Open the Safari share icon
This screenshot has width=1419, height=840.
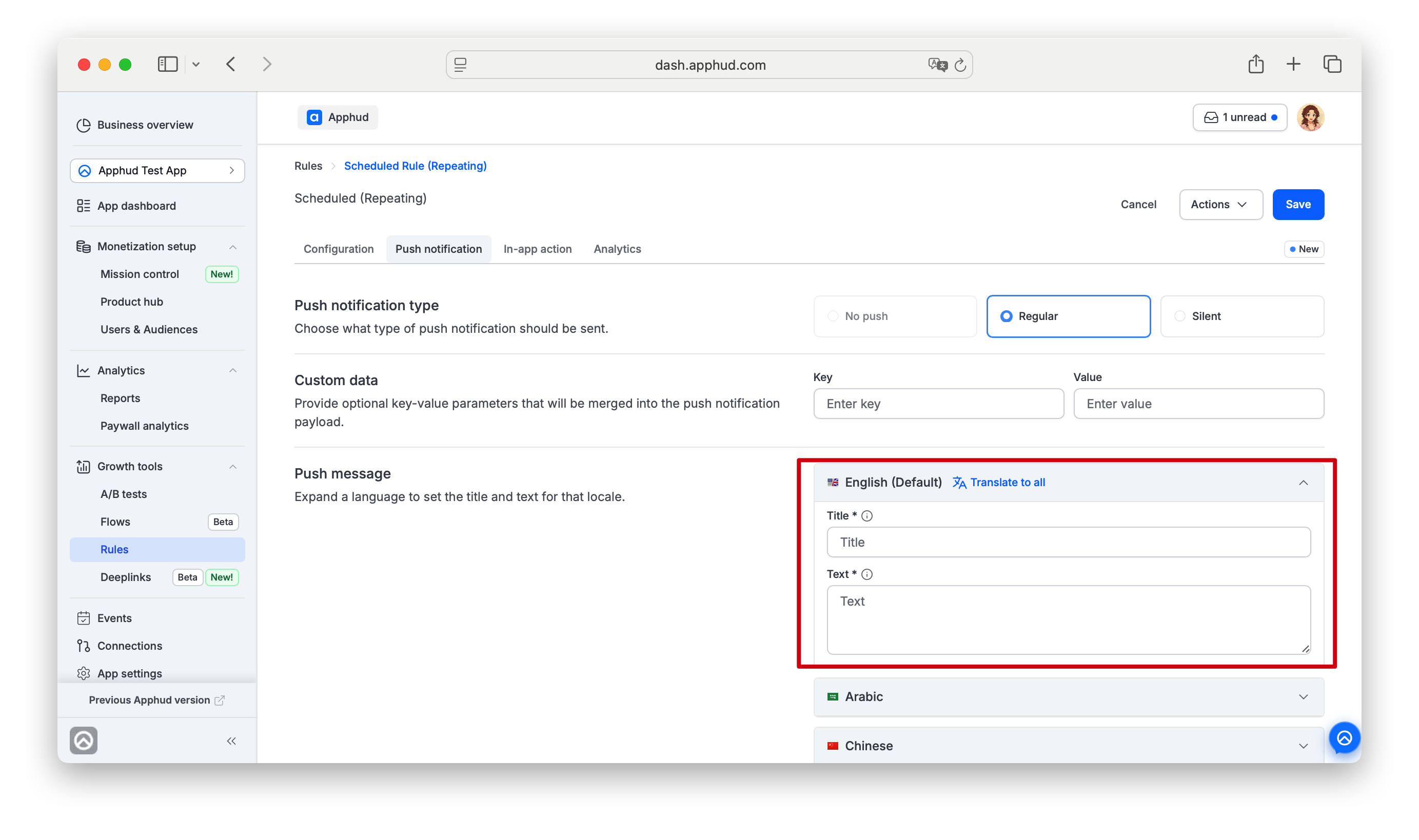[1255, 64]
